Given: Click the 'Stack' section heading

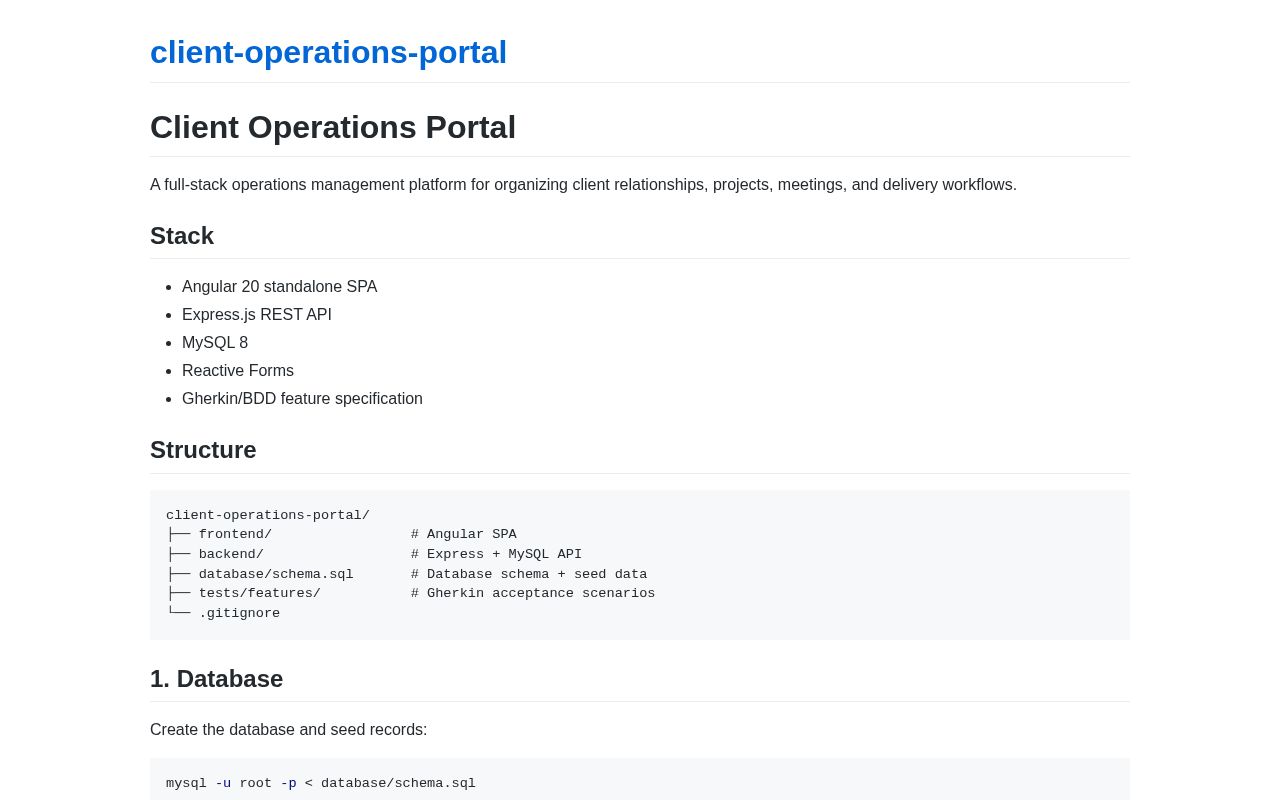Looking at the screenshot, I should (182, 236).
